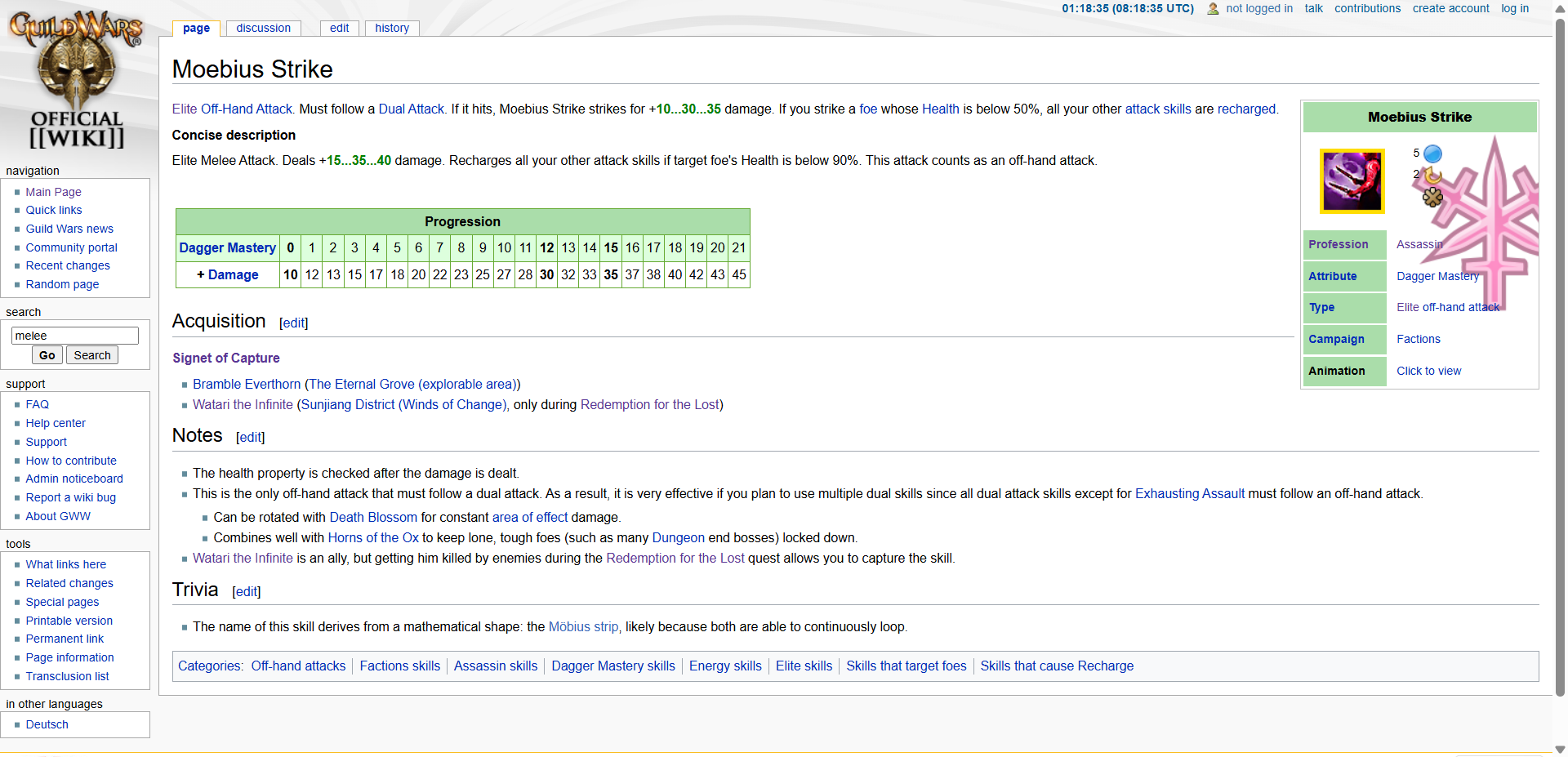1568x757 pixels.
Task: Open Permanent link tool
Action: [65, 639]
